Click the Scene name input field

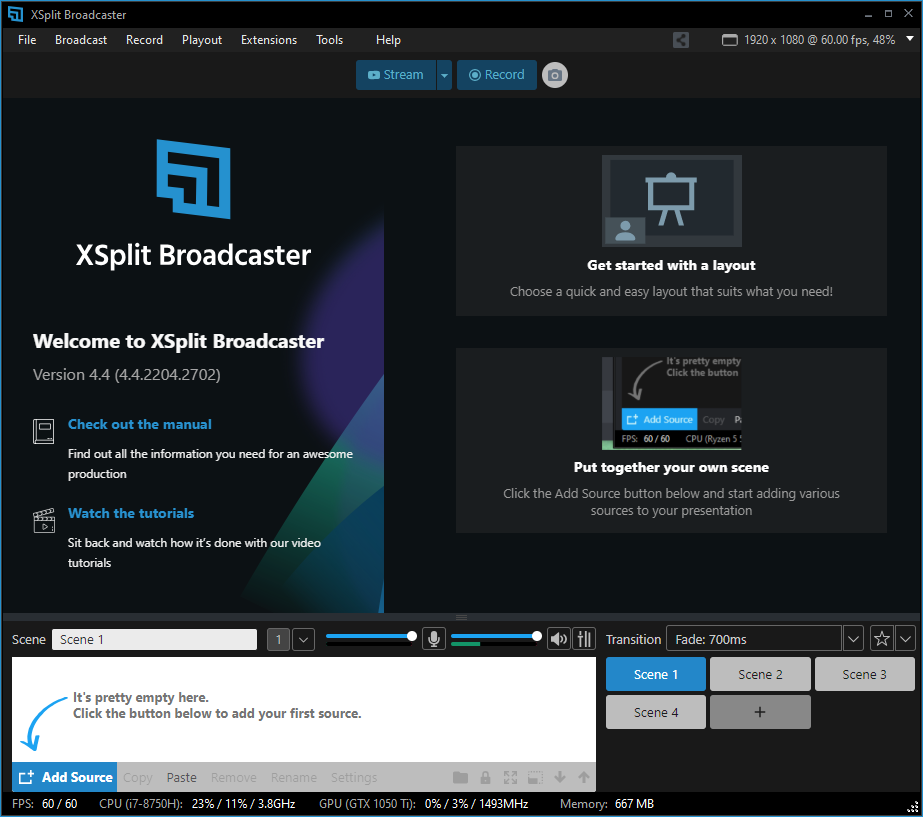pos(154,639)
